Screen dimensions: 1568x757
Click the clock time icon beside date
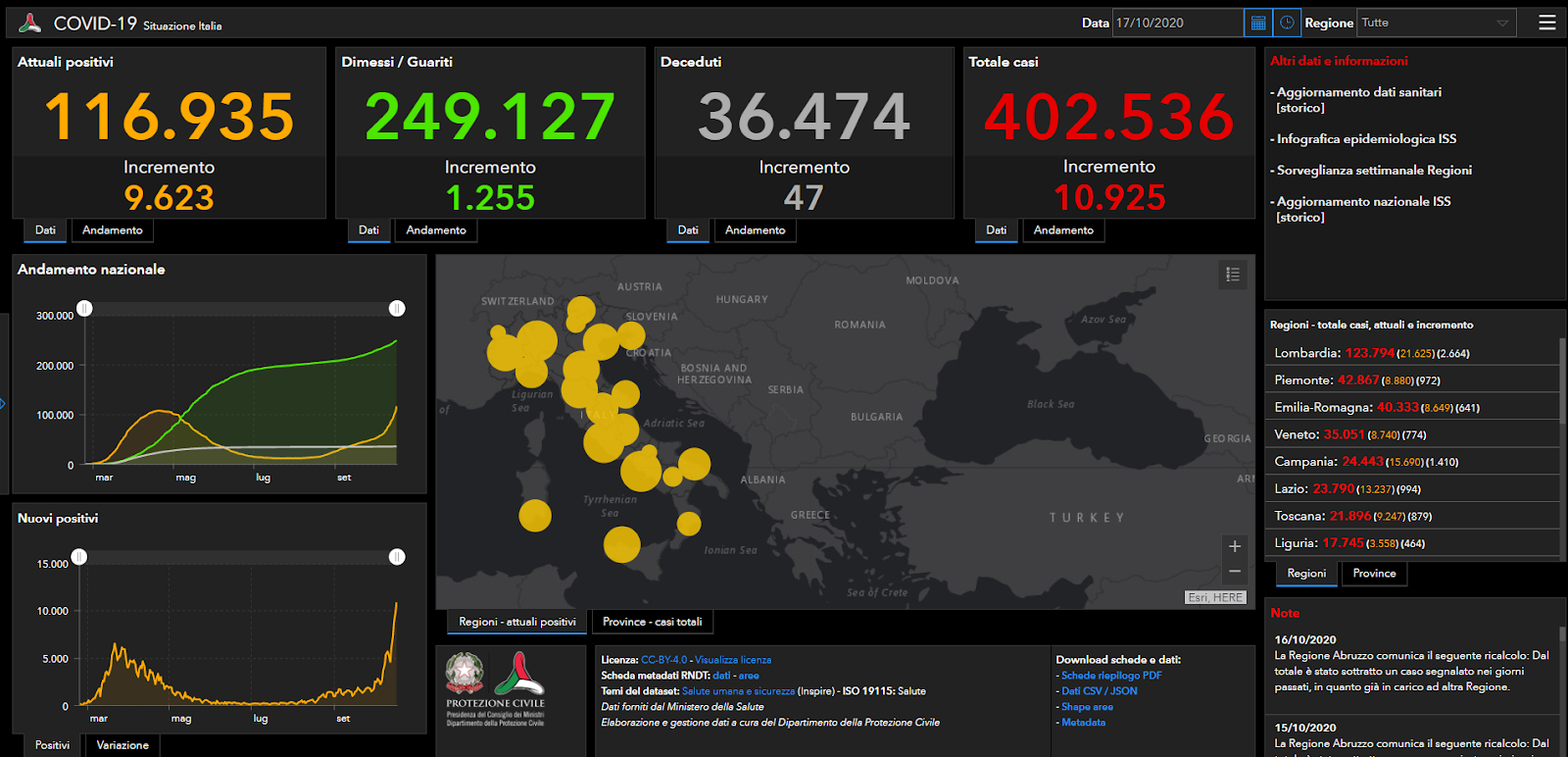click(1287, 23)
